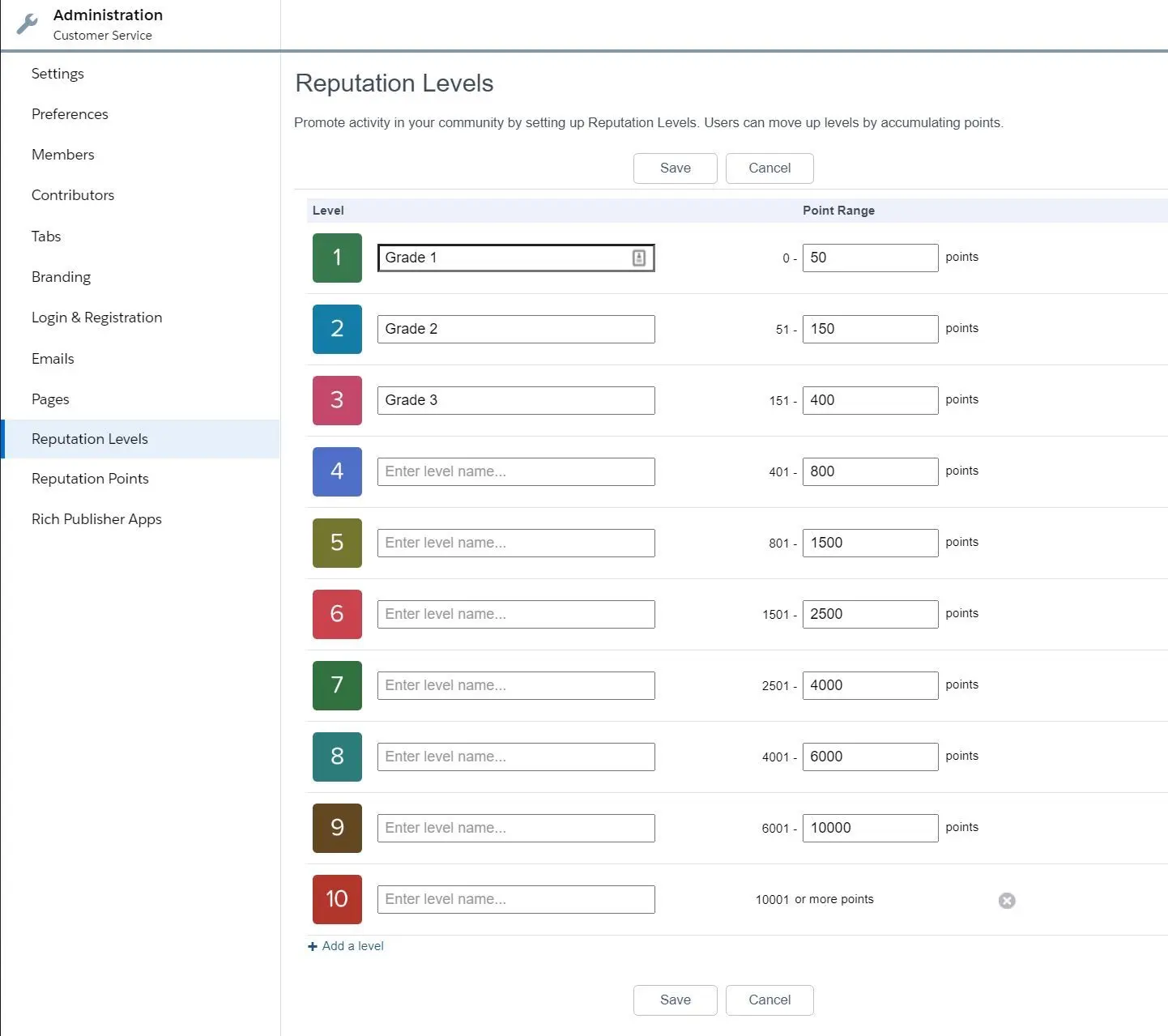Click the level 10 name field
Viewport: 1168px width, 1036px height.
coord(516,899)
